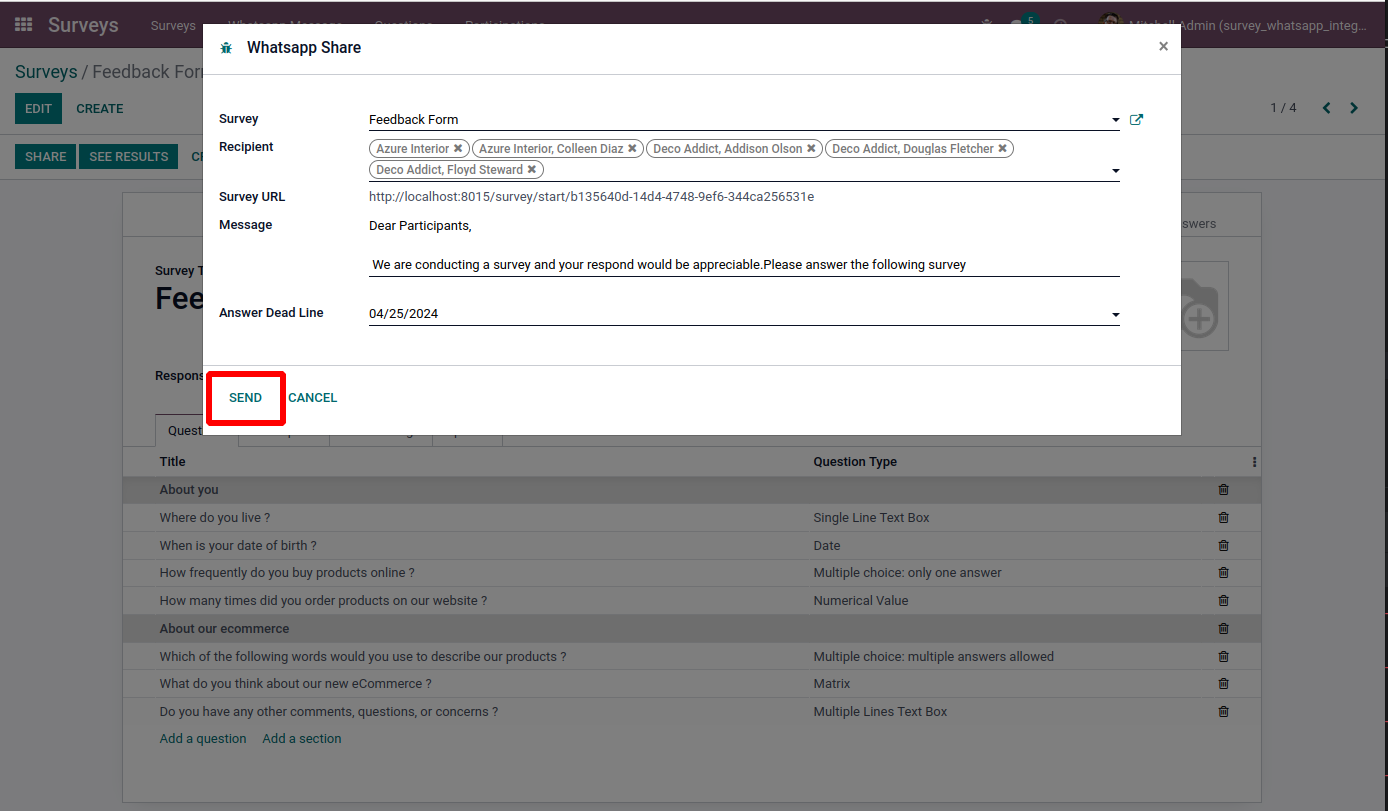
Task: Open the apps grid menu
Action: coord(23,25)
